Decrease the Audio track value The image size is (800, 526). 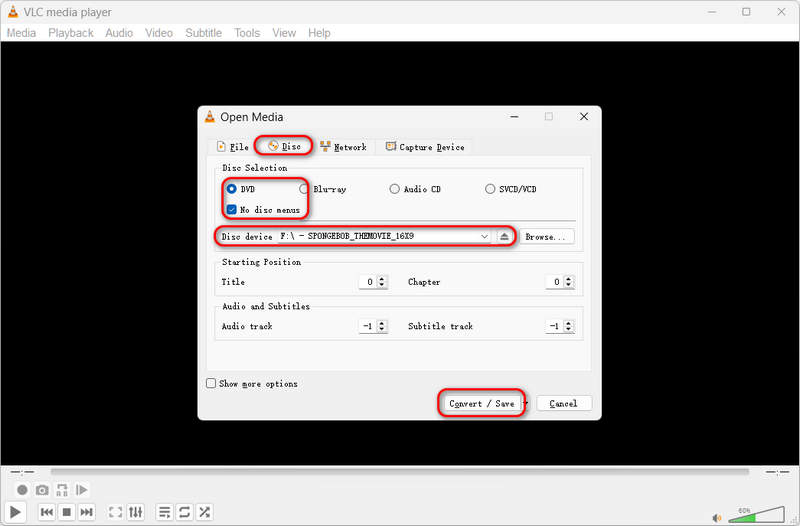(x=382, y=329)
